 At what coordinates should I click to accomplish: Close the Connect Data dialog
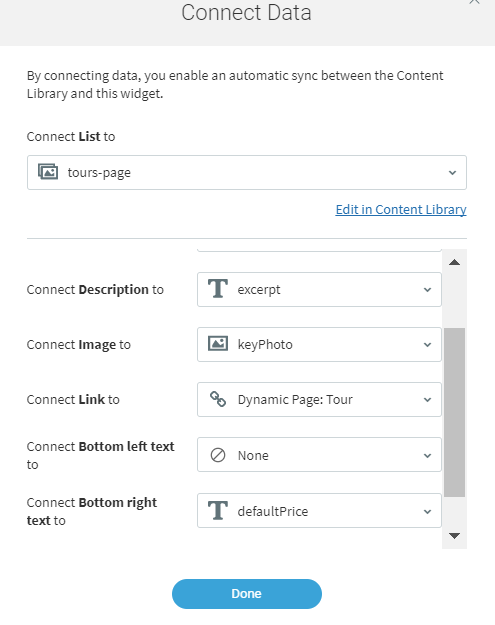[474, 2]
